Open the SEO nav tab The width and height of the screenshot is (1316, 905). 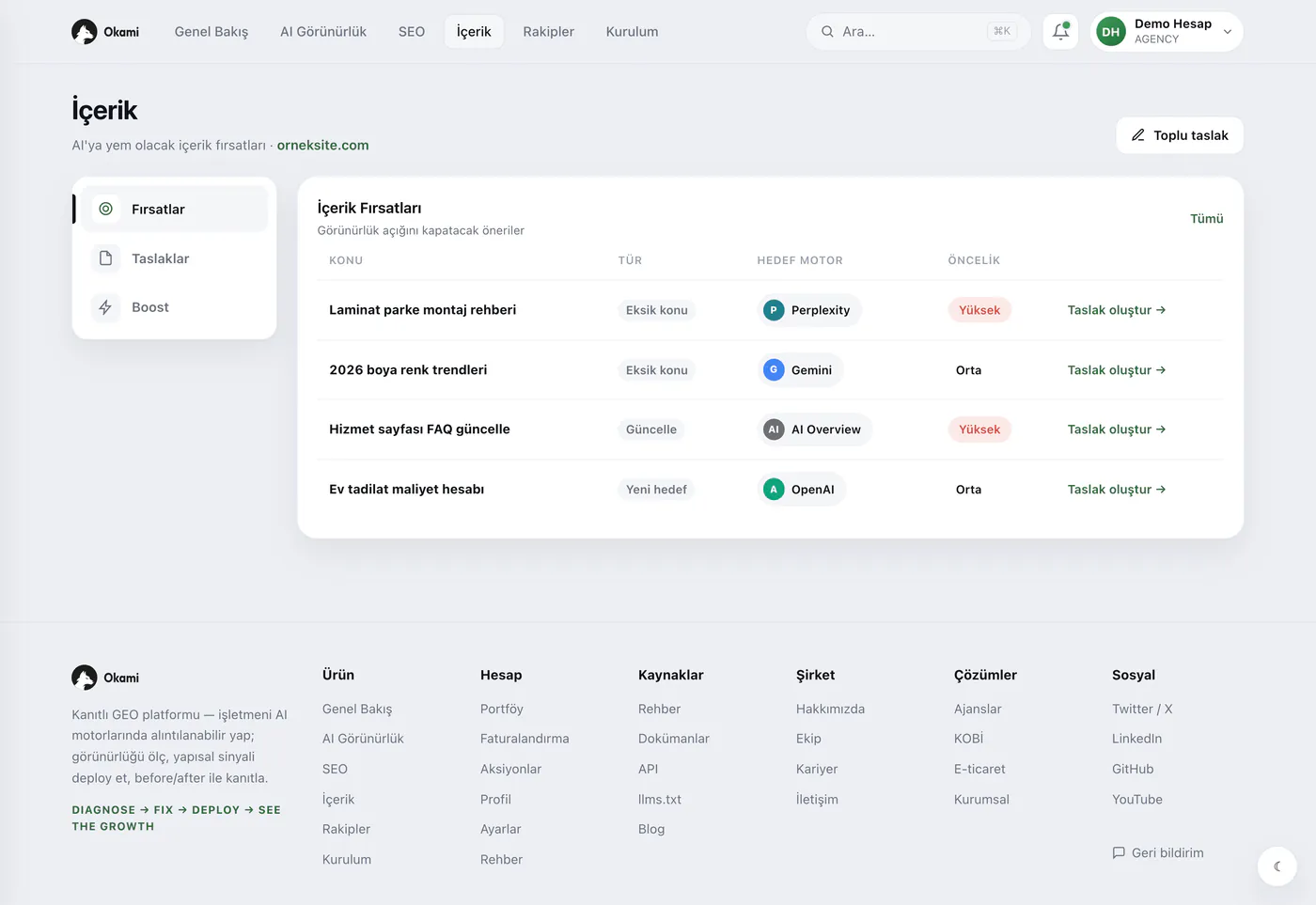click(x=412, y=32)
